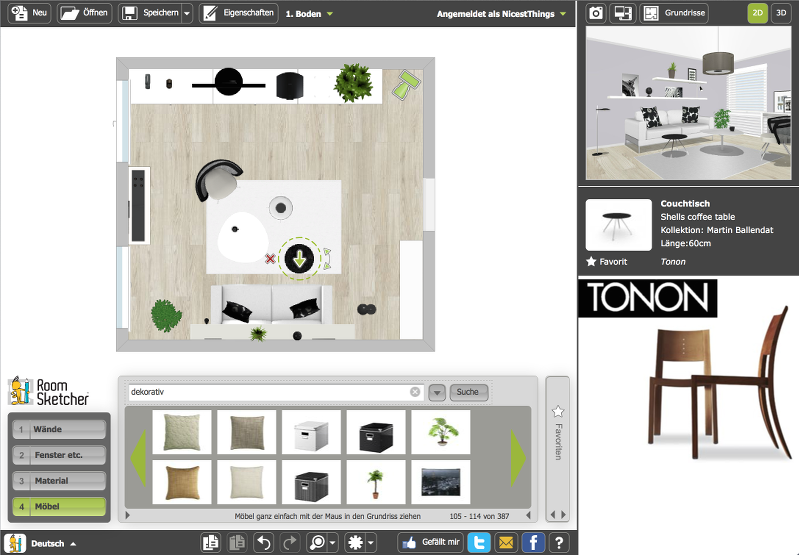Viewport: 799px width, 555px height.
Task: Click the TONON advertisement logo
Action: (648, 298)
